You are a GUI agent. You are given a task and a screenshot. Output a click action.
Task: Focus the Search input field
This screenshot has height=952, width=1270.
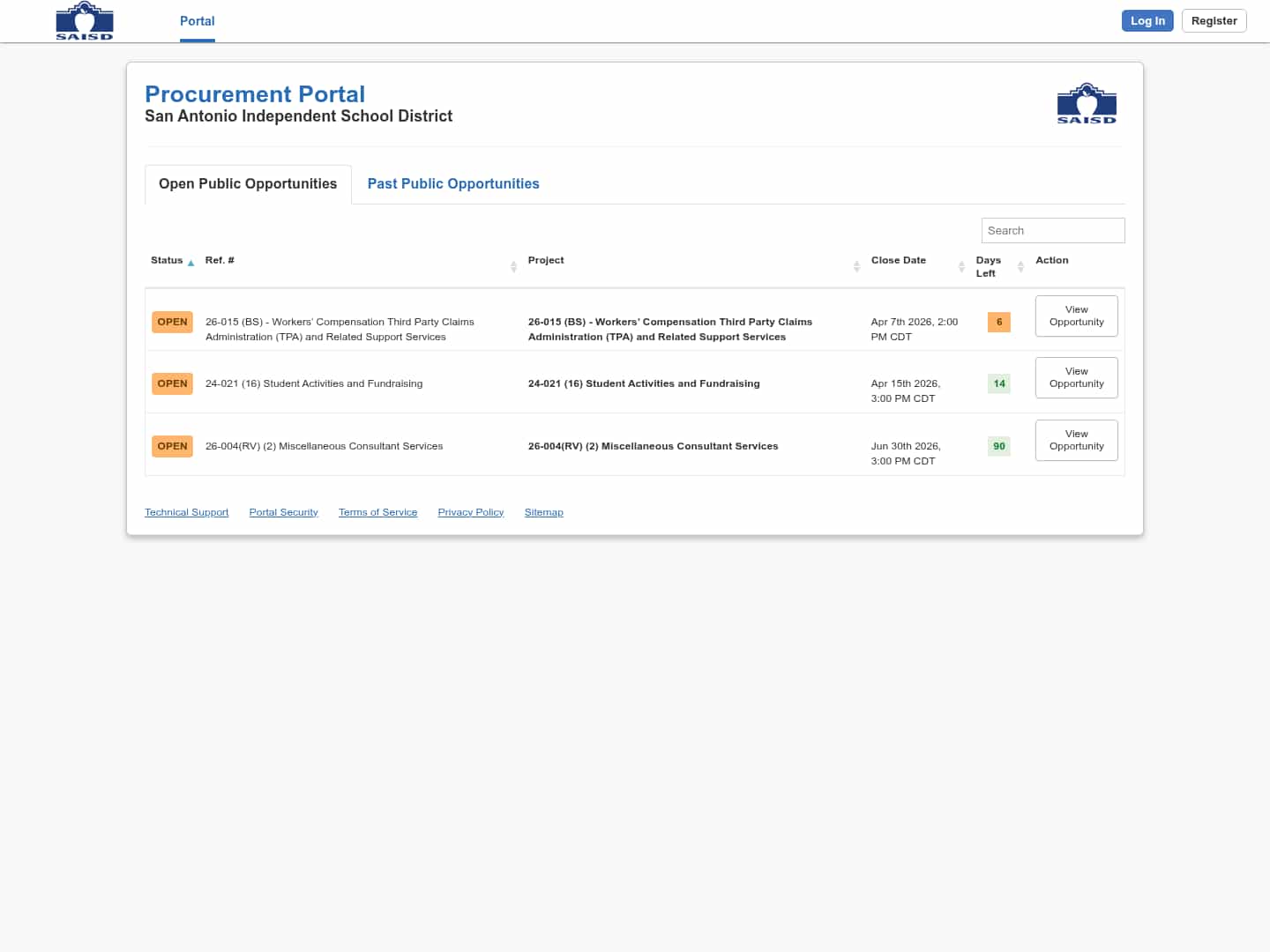1052,230
